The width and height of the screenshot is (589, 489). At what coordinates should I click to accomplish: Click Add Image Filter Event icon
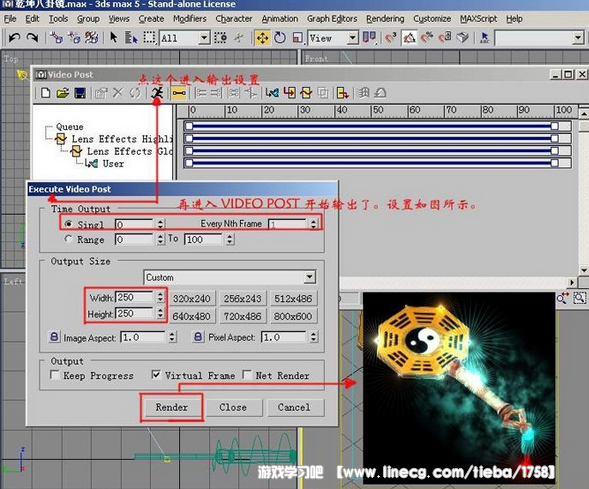pos(306,93)
